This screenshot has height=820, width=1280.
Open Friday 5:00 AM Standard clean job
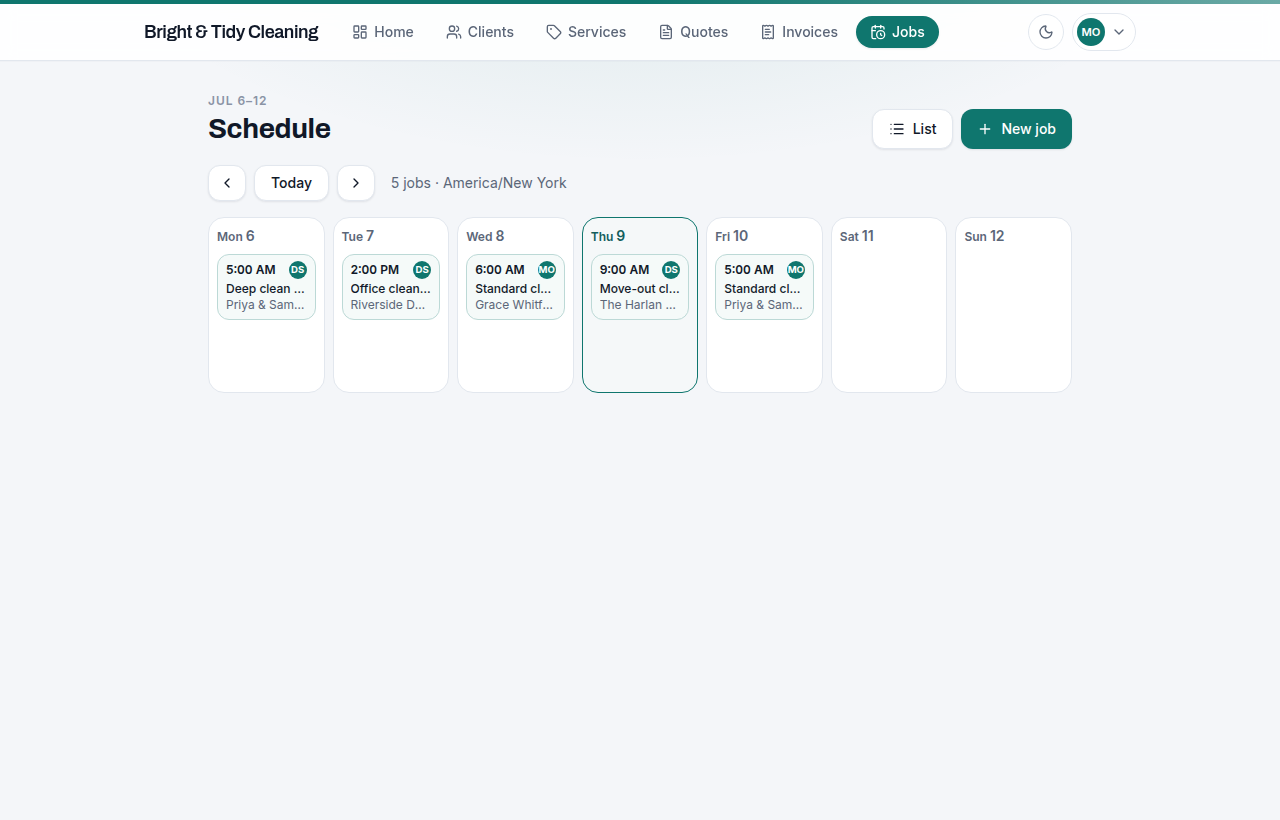[764, 287]
